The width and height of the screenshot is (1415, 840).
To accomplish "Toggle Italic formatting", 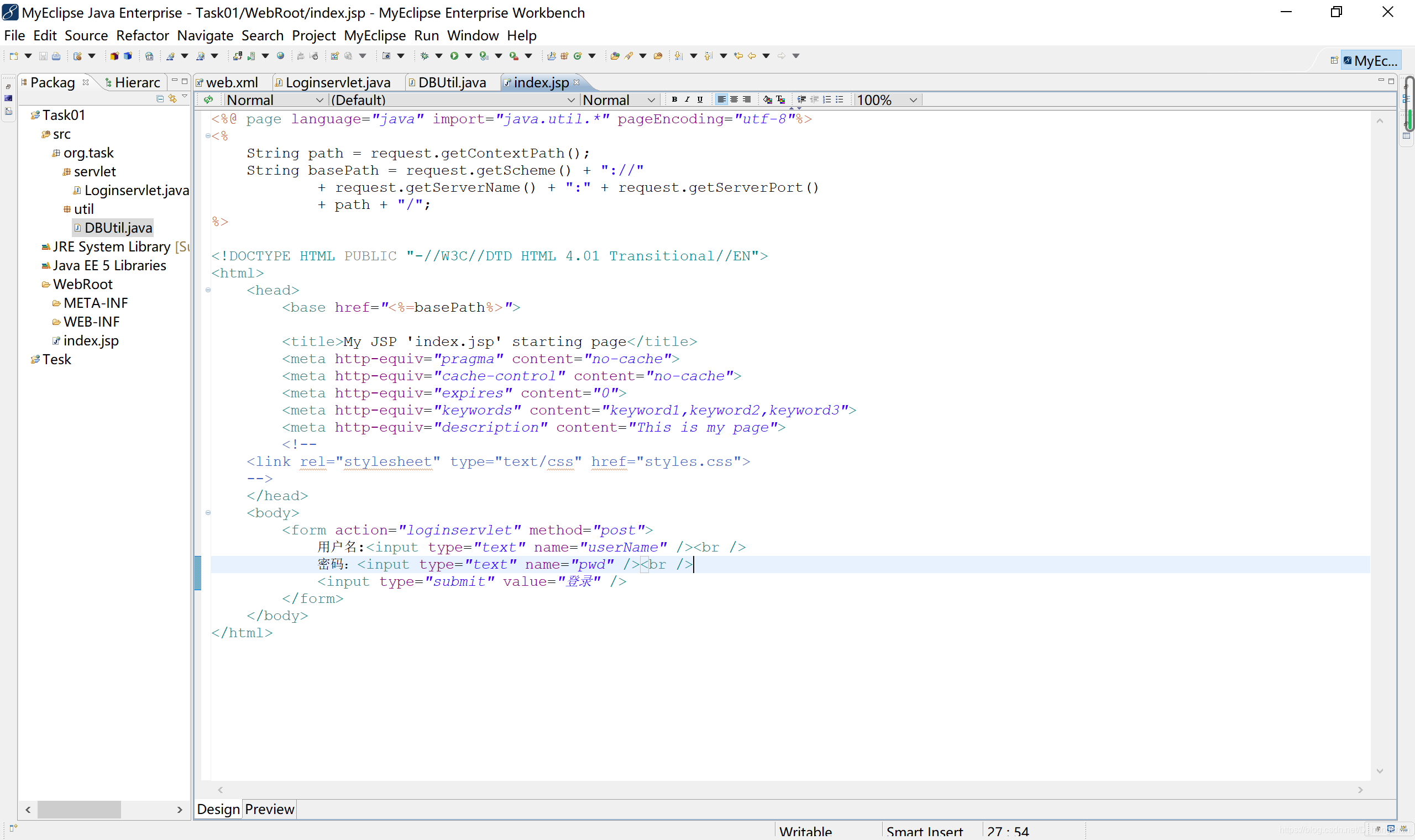I will tap(687, 99).
